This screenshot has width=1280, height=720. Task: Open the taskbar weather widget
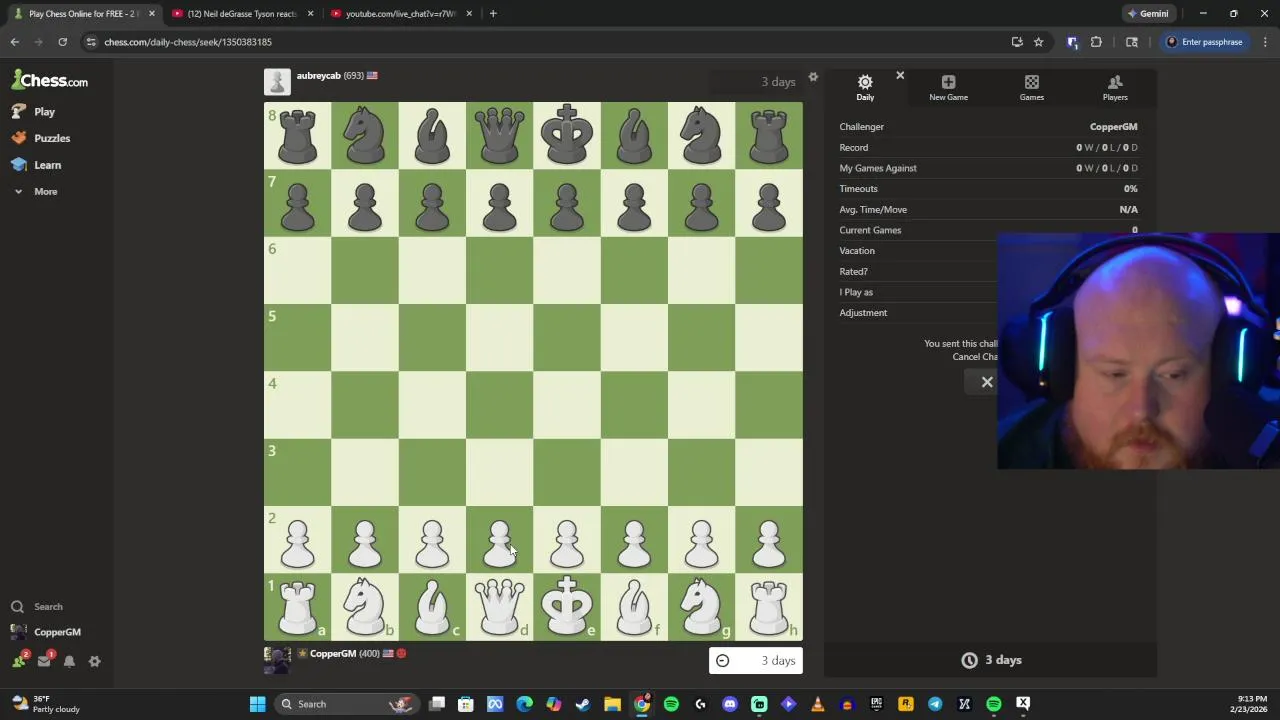coord(44,704)
